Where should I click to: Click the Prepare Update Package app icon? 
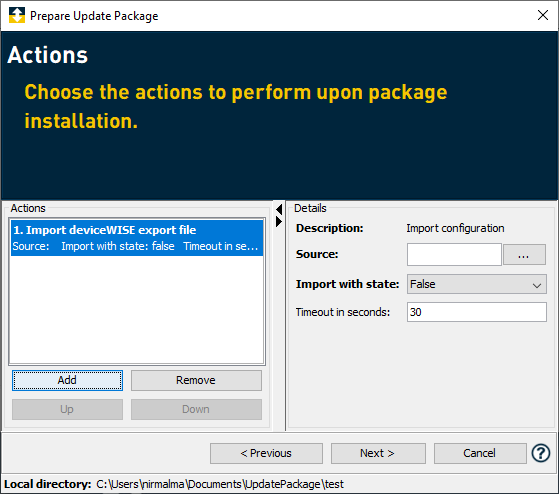click(17, 15)
